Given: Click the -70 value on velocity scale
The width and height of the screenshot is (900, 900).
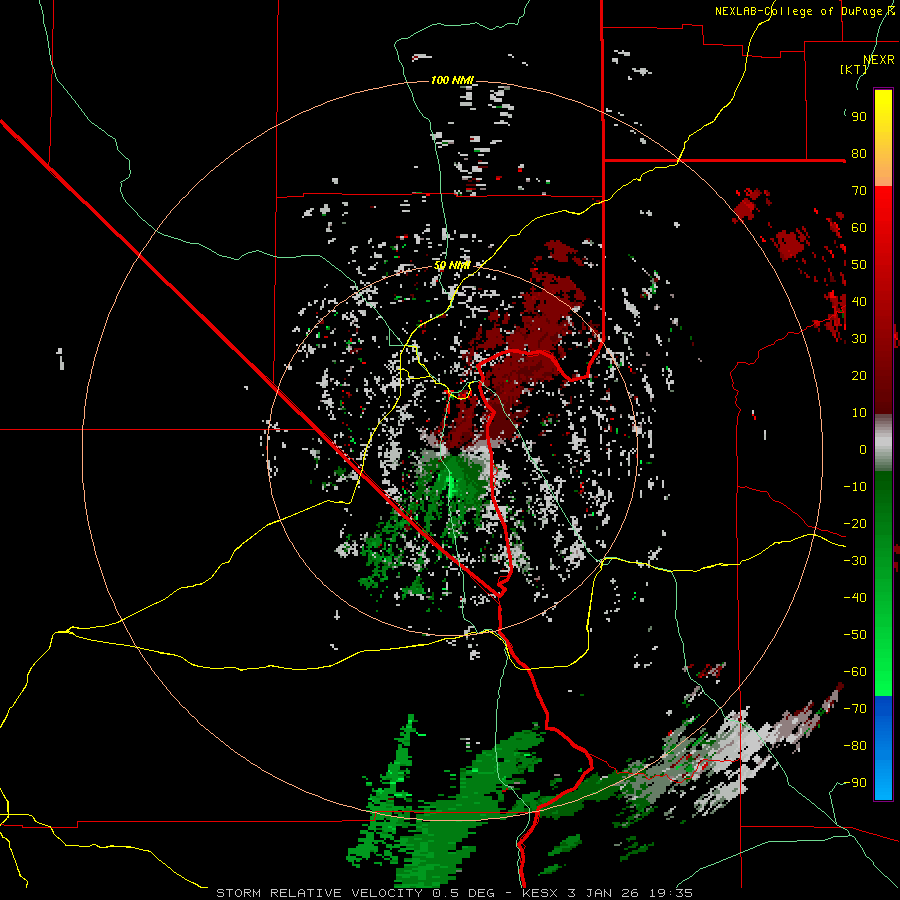Looking at the screenshot, I should pos(855,709).
